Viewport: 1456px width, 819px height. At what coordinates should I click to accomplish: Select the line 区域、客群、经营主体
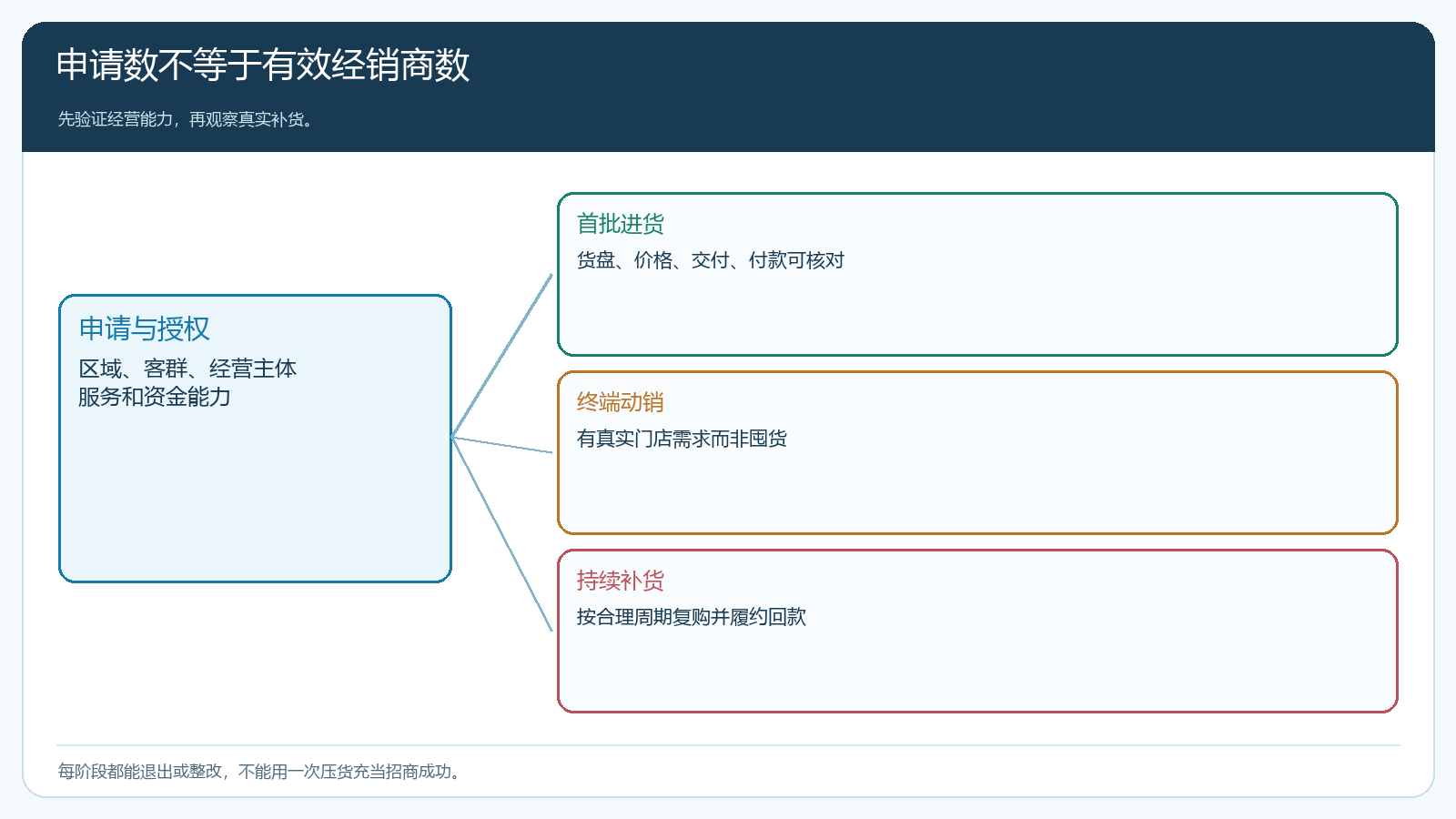click(x=187, y=369)
